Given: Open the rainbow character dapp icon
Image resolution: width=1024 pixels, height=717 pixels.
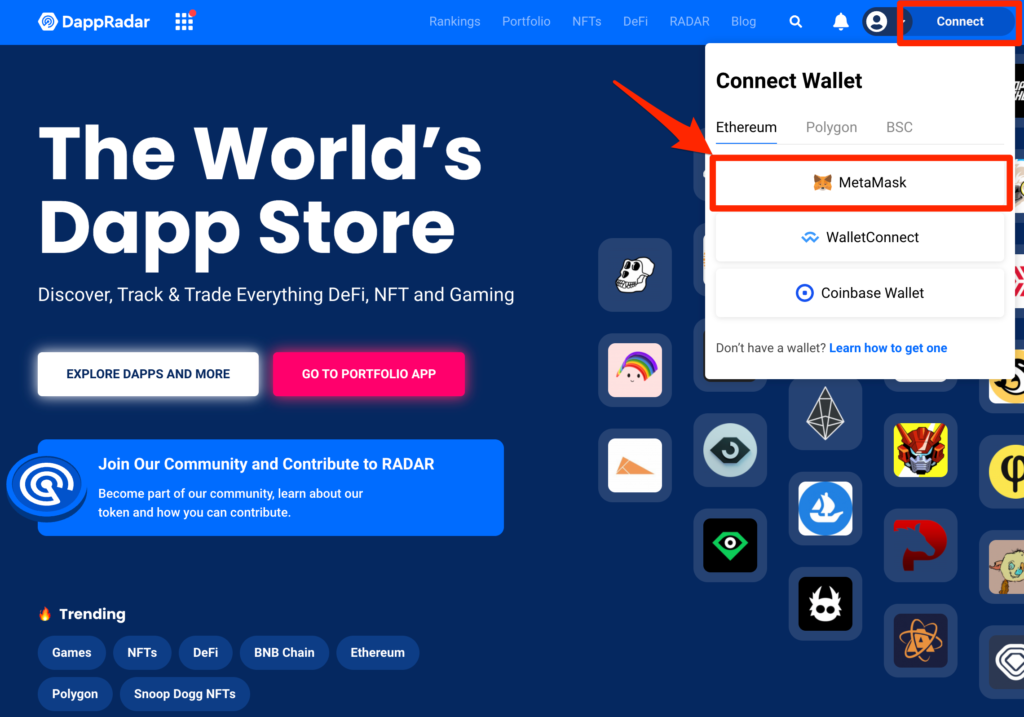Looking at the screenshot, I should (x=635, y=370).
